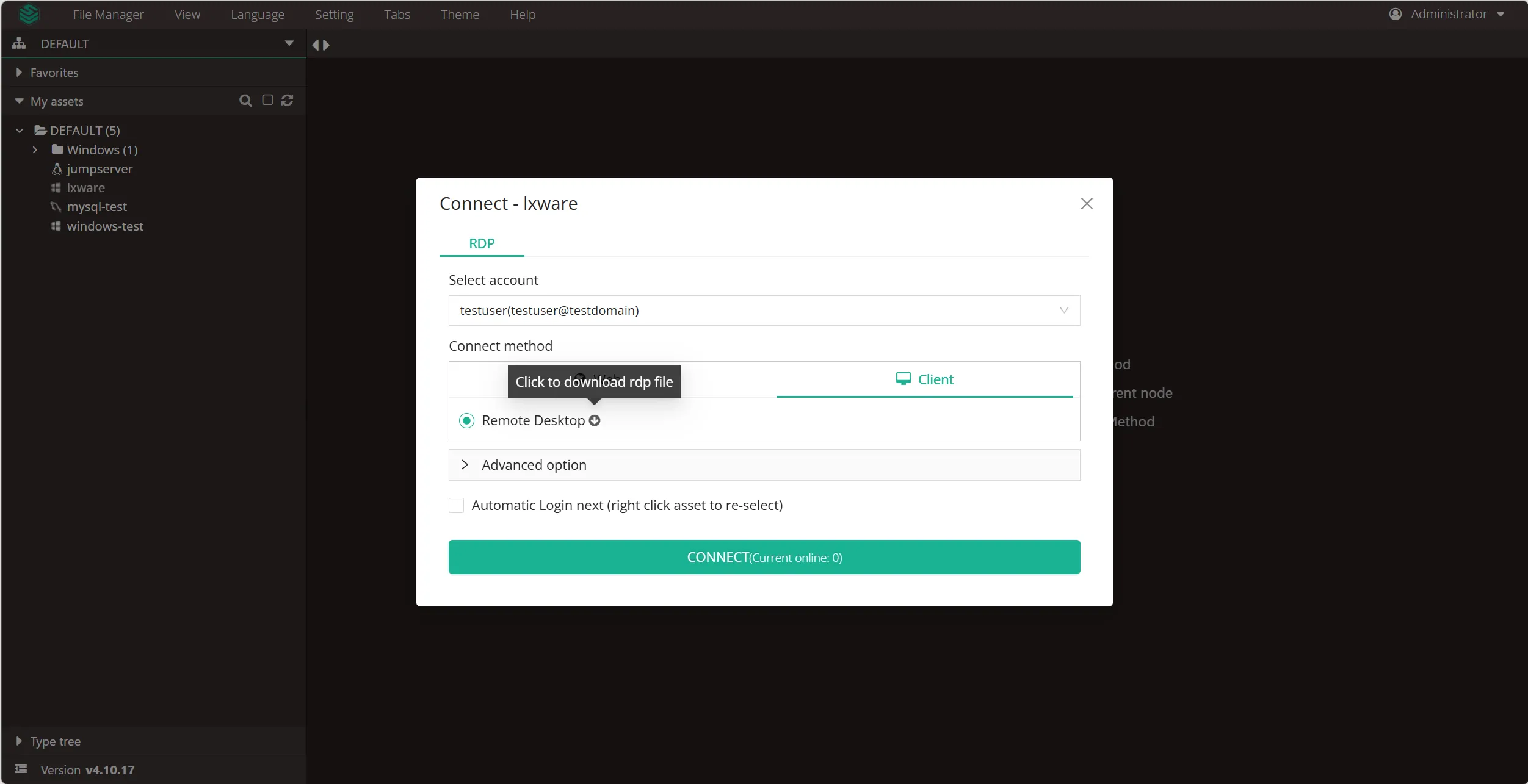Image resolution: width=1528 pixels, height=784 pixels.
Task: Click the Click to download rdp file tooltip
Action: 594,382
